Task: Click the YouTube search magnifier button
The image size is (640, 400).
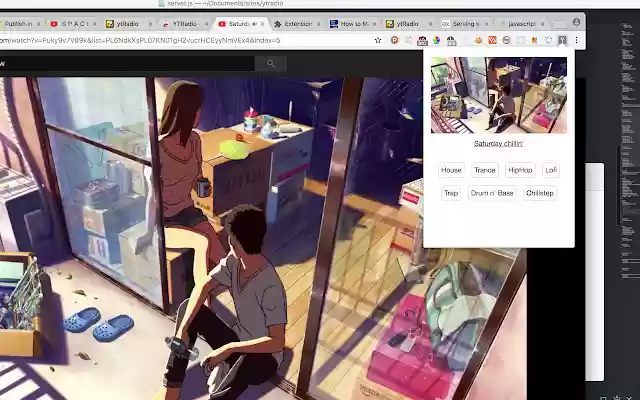Action: (x=270, y=63)
